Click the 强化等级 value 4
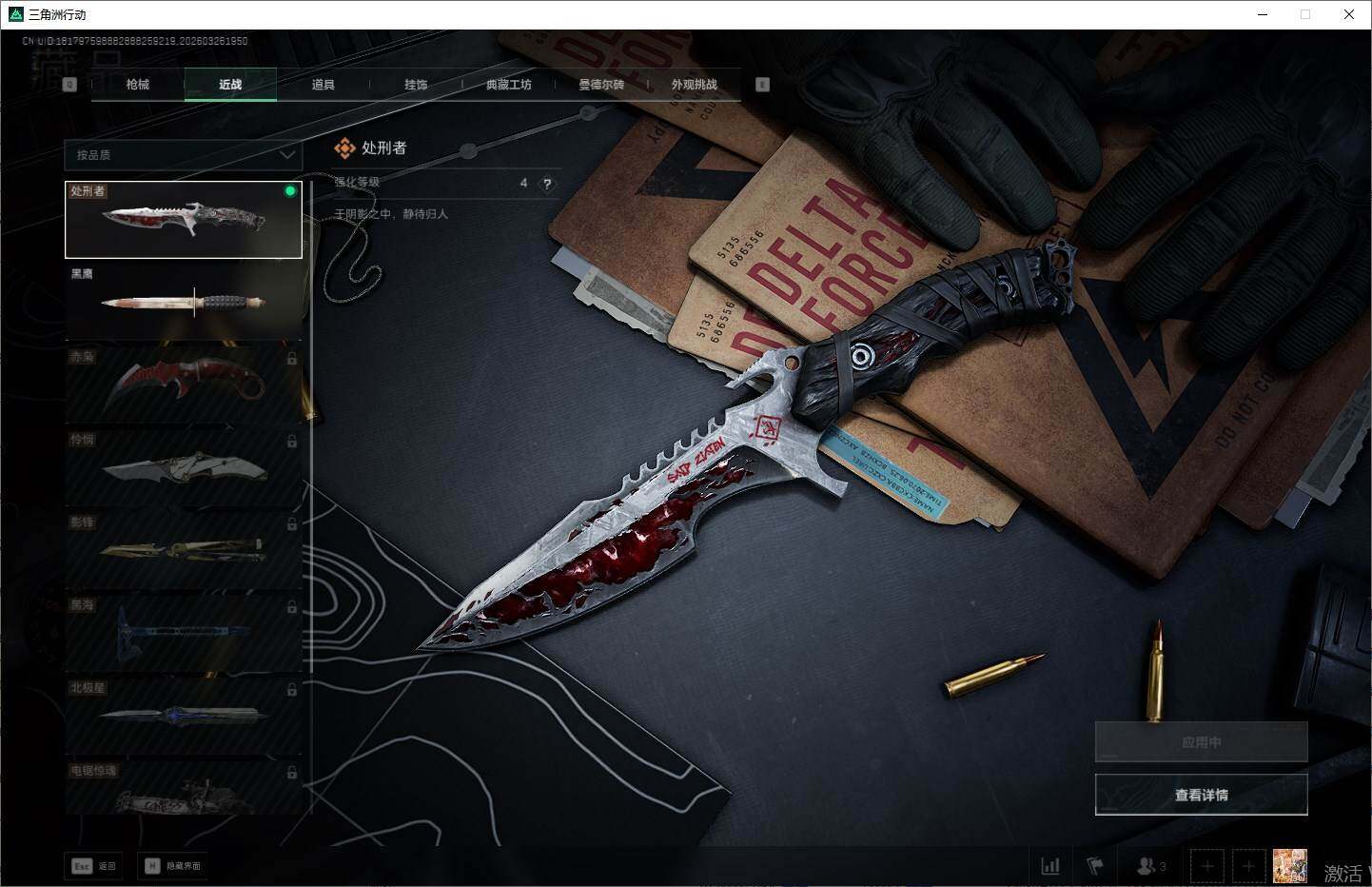This screenshot has width=1372, height=887. [523, 183]
